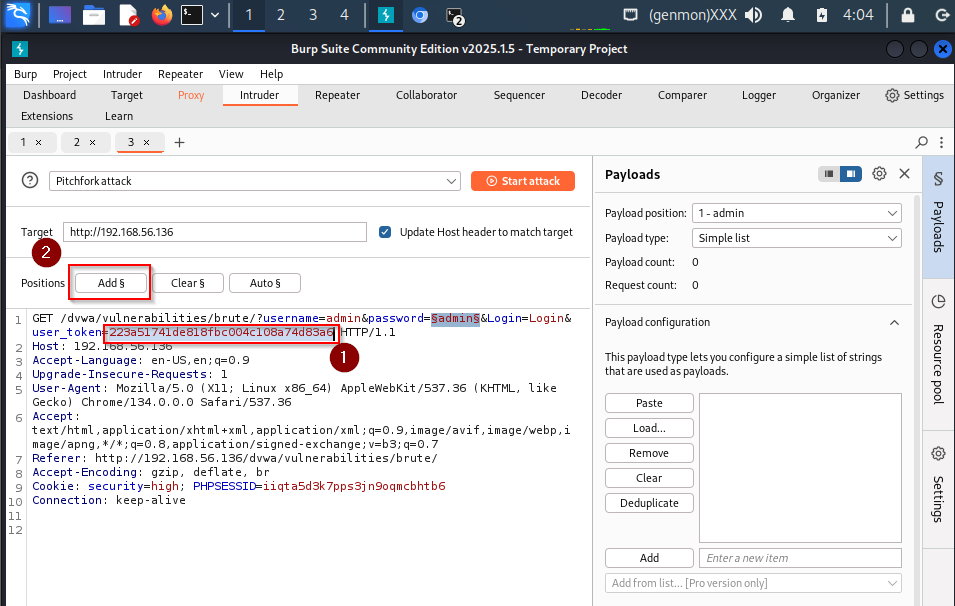The image size is (955, 606).
Task: Click the Auto § position button
Action: point(265,283)
